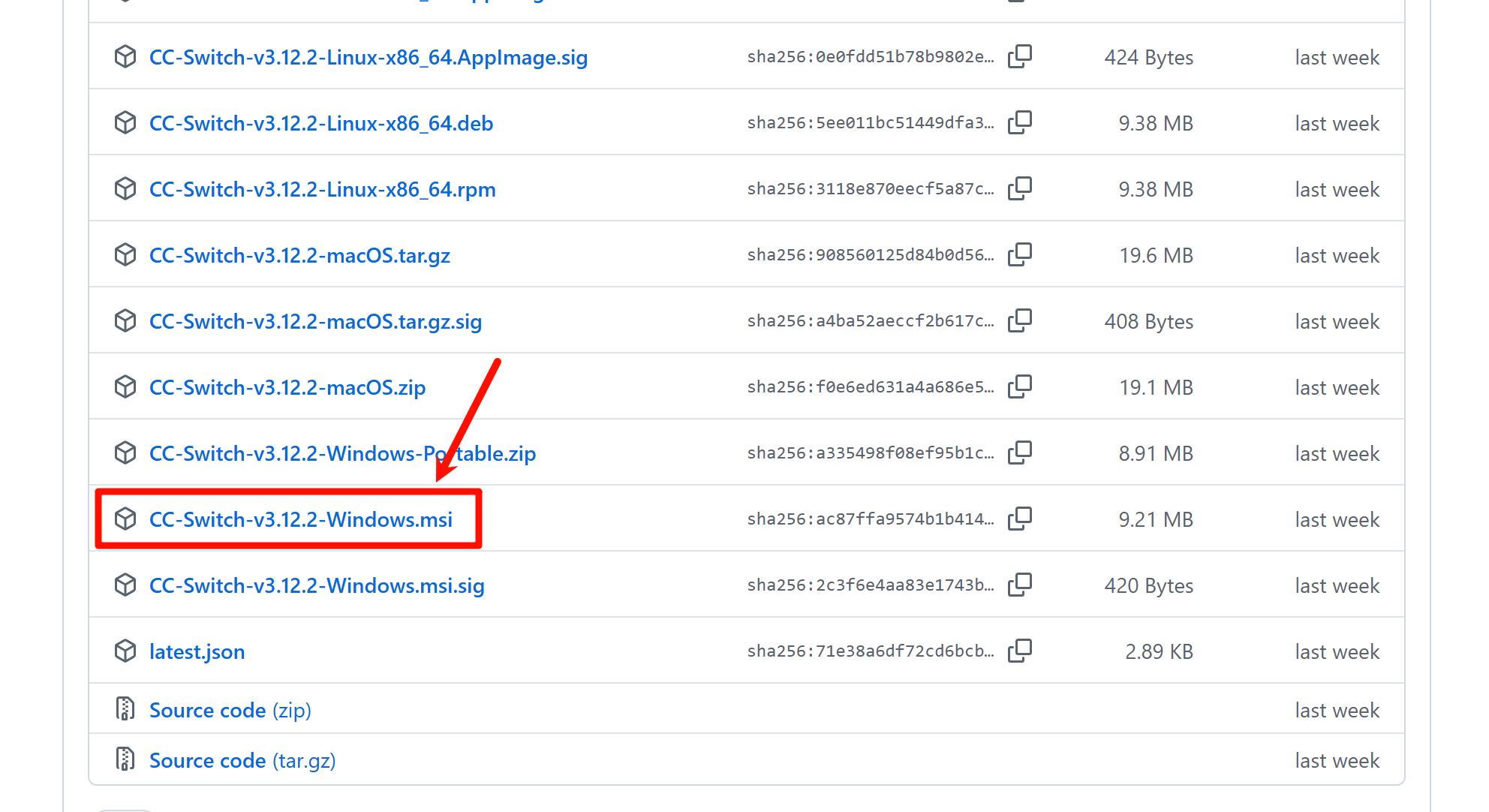1489x812 pixels.
Task: Open latest.json asset link
Action: [197, 652]
